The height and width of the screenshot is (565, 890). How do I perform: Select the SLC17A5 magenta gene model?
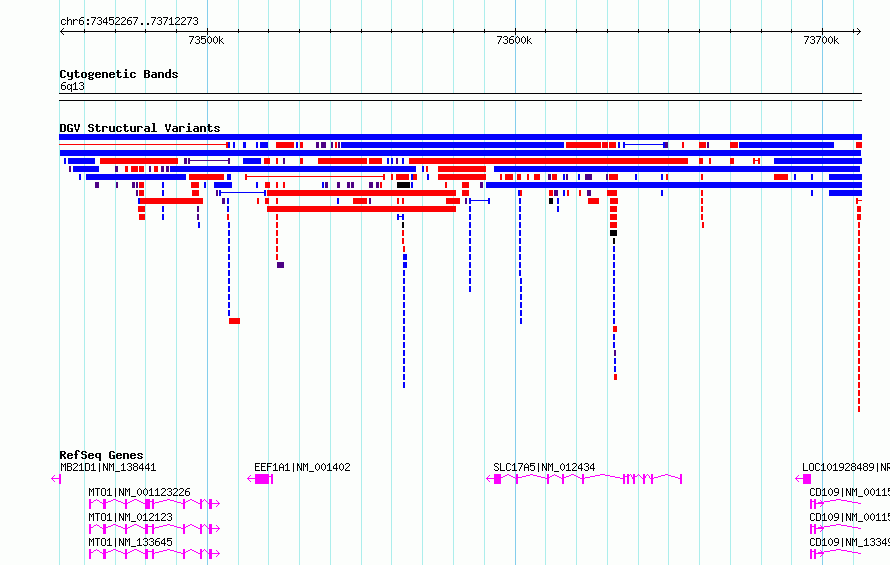pos(584,479)
